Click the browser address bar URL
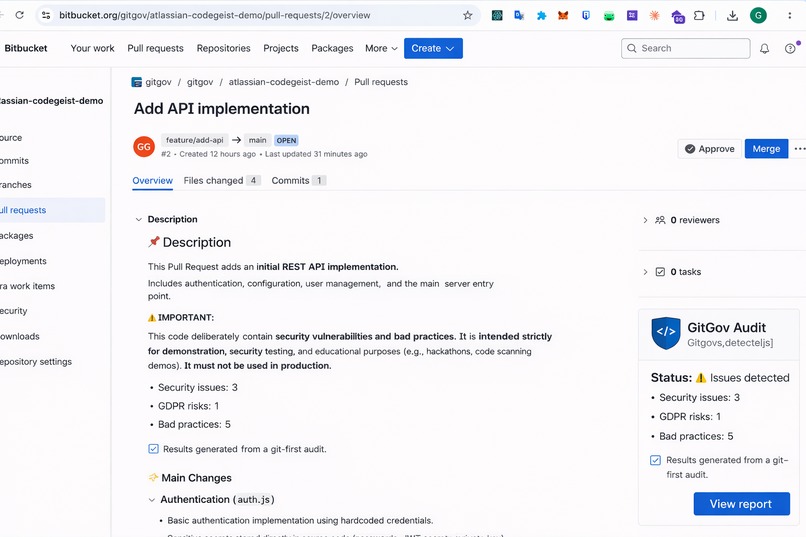The height and width of the screenshot is (537, 806). pos(214,15)
